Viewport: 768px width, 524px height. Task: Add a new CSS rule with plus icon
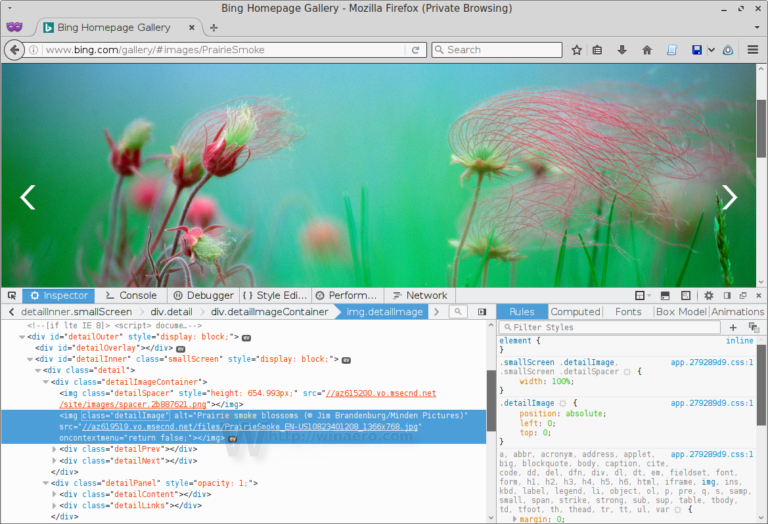[733, 327]
